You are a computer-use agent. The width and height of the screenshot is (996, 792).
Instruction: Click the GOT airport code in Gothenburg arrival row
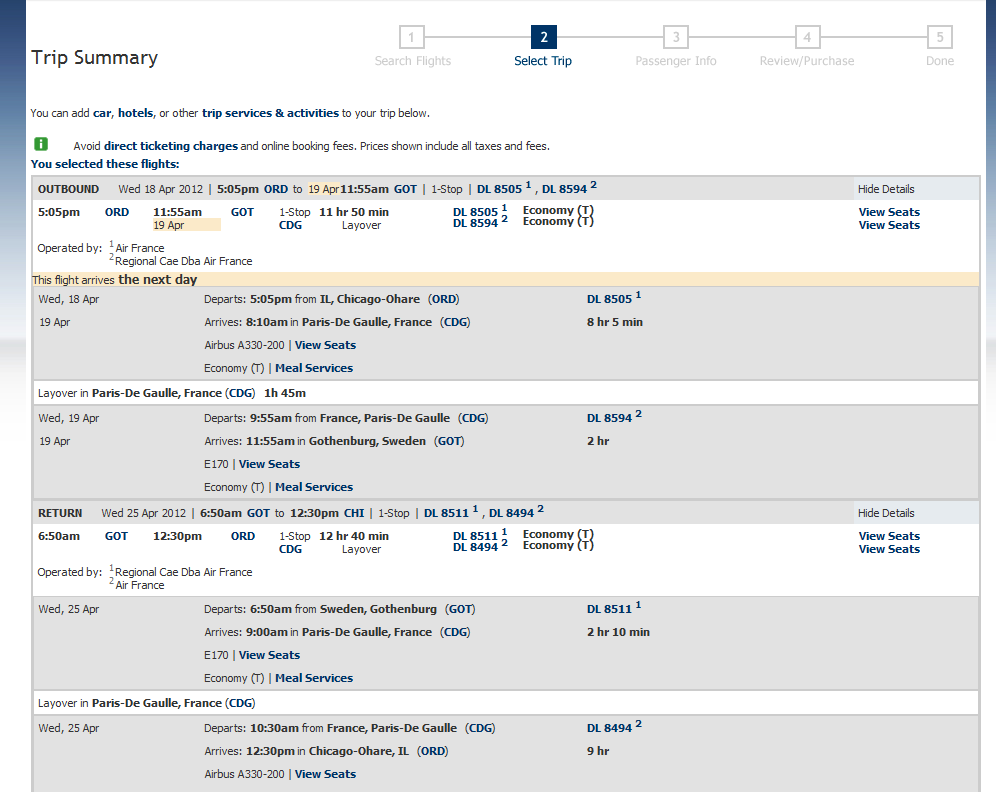point(450,441)
